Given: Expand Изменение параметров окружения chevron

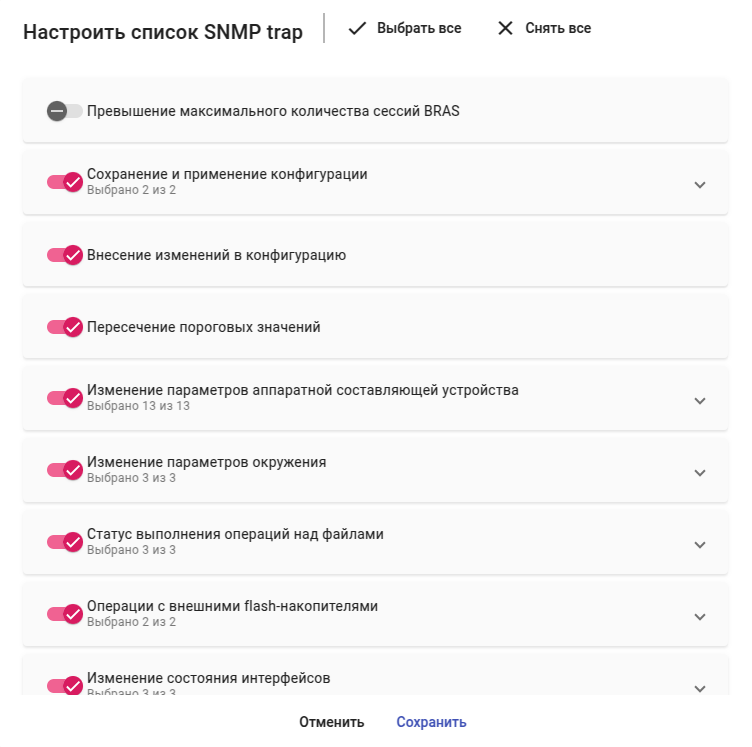Looking at the screenshot, I should pyautogui.click(x=700, y=473).
